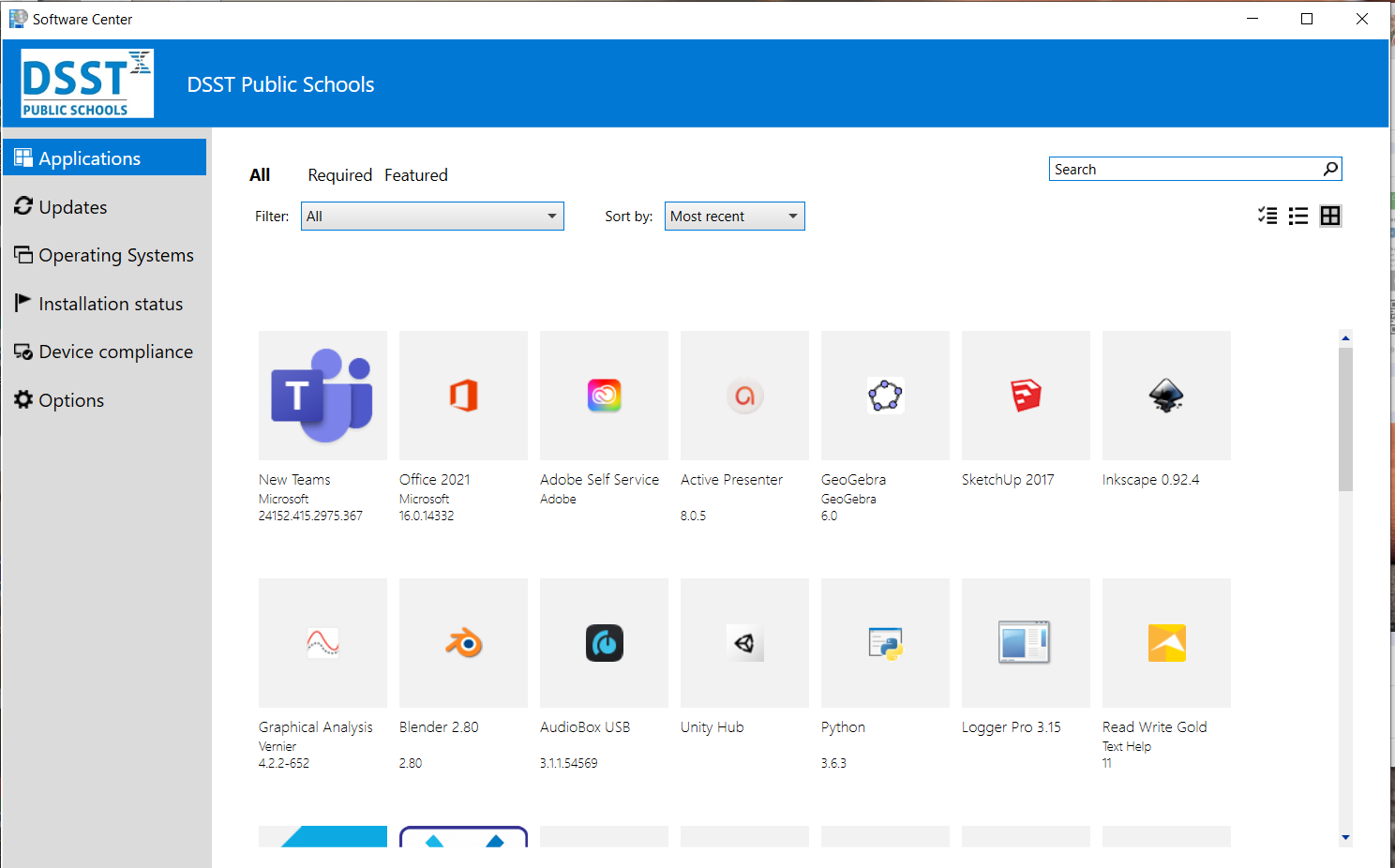This screenshot has height=868, width=1395.
Task: Open the Filter dropdown set to All
Action: coord(432,217)
